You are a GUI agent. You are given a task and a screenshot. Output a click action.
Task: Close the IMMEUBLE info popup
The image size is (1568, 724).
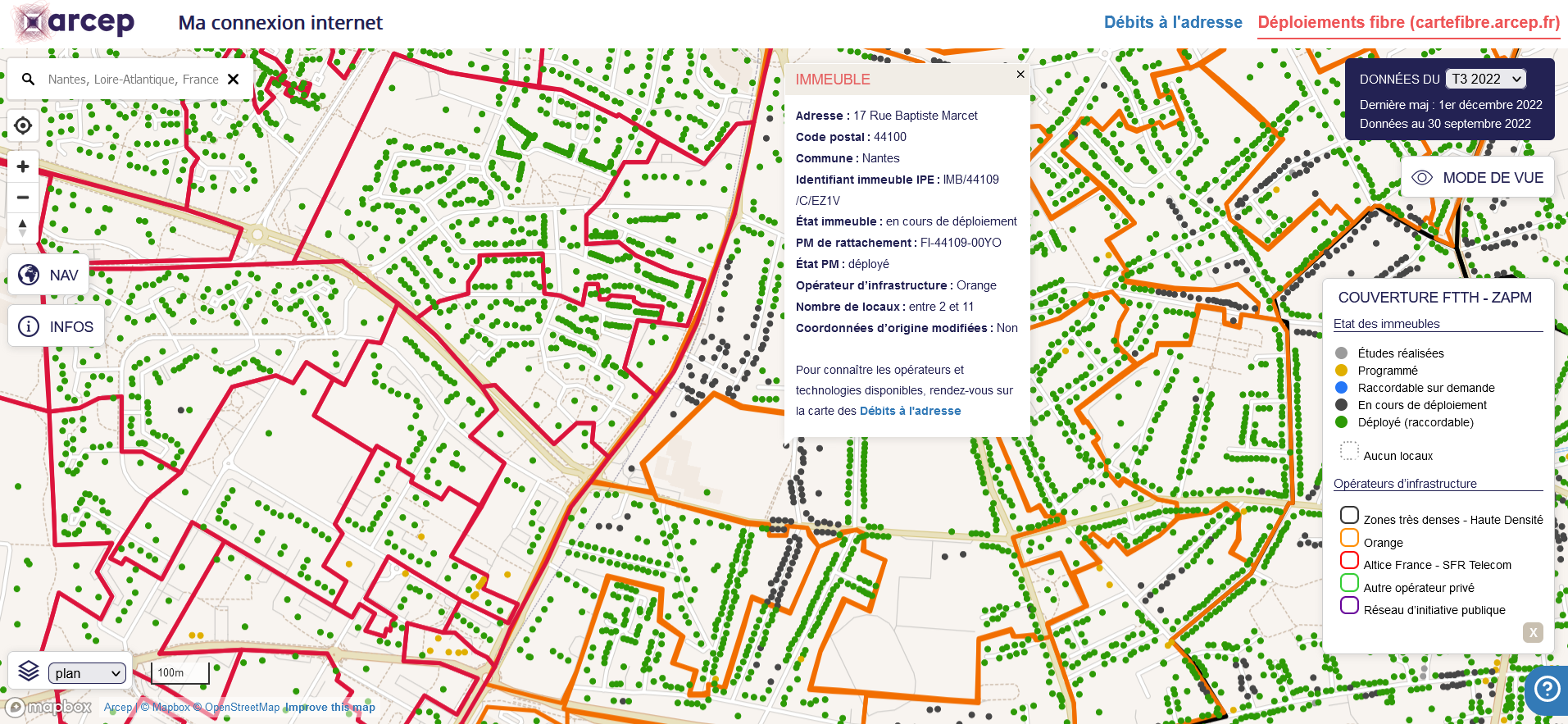tap(1020, 75)
